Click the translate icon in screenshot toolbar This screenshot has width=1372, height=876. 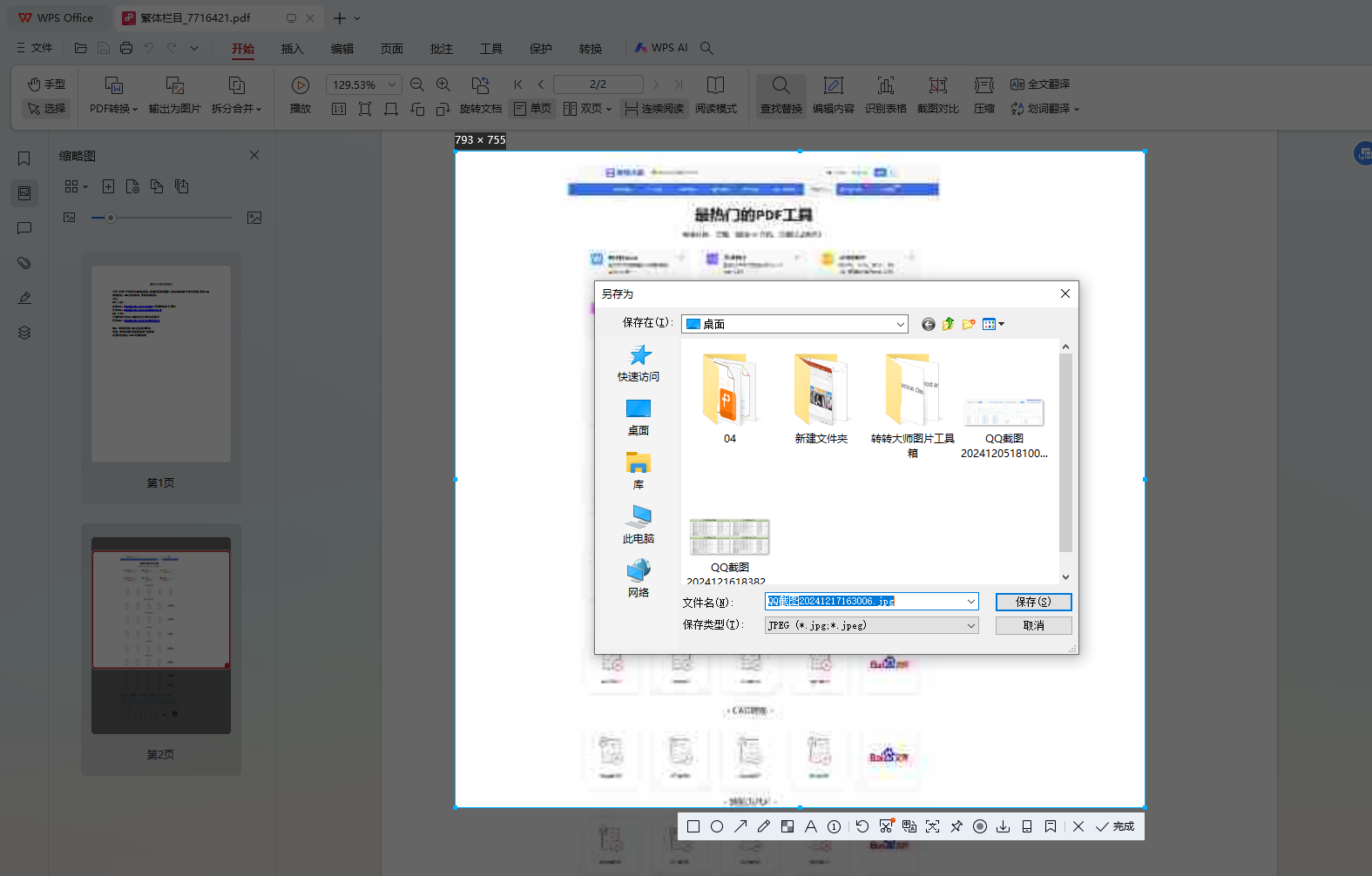tap(909, 826)
